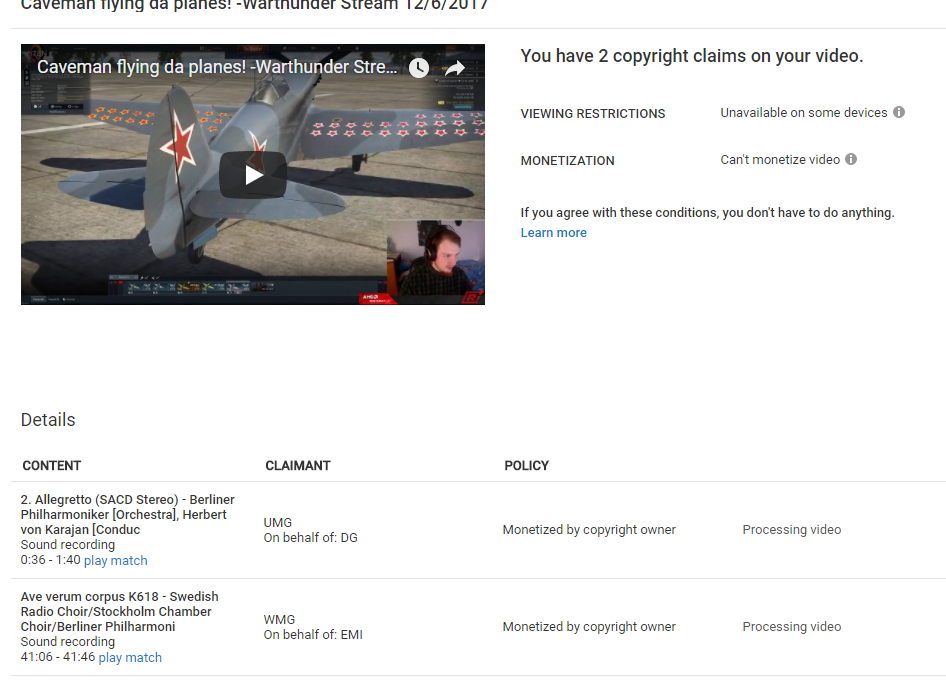Click Can't monetize video text
946x692 pixels.
[780, 160]
